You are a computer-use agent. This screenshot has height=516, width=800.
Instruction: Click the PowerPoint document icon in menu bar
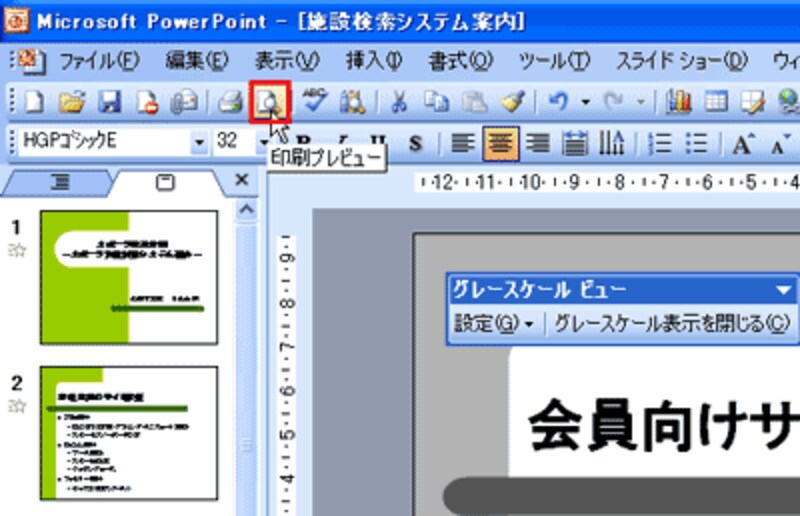[x=32, y=61]
